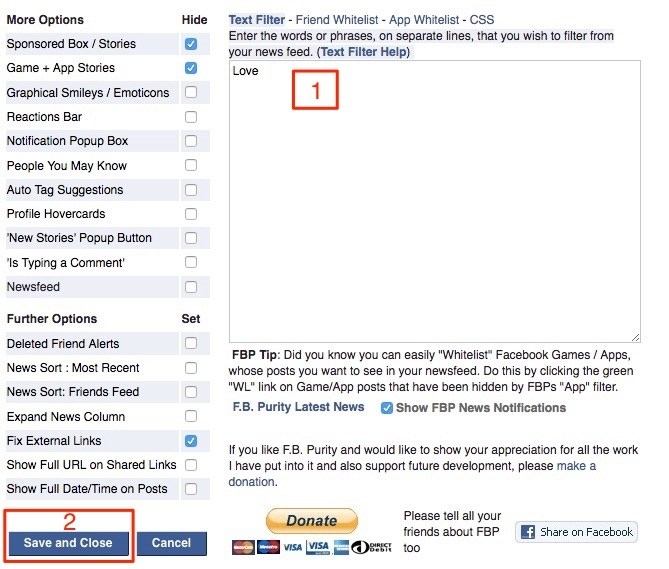This screenshot has width=669, height=569.
Task: Toggle Show FBP News Notifications checkbox
Action: pyautogui.click(x=387, y=408)
